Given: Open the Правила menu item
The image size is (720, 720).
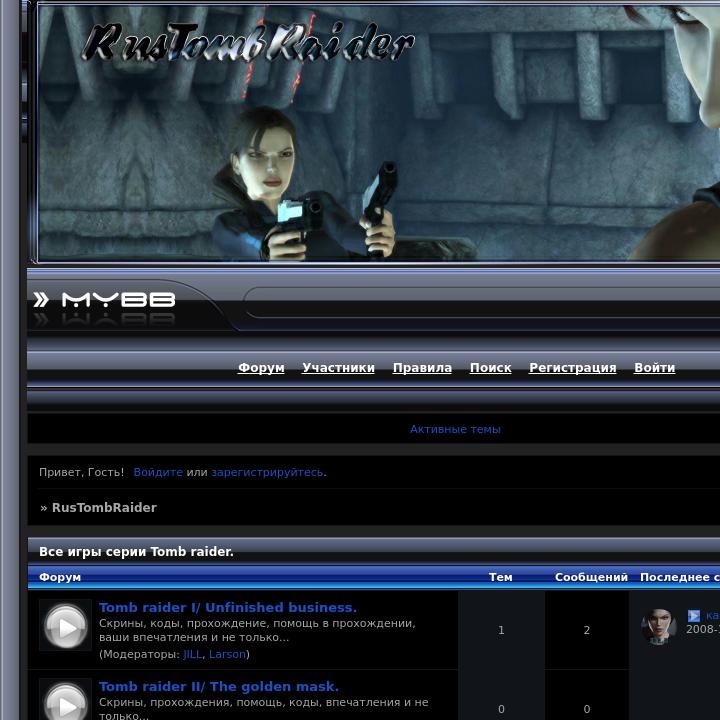Looking at the screenshot, I should 422,368.
